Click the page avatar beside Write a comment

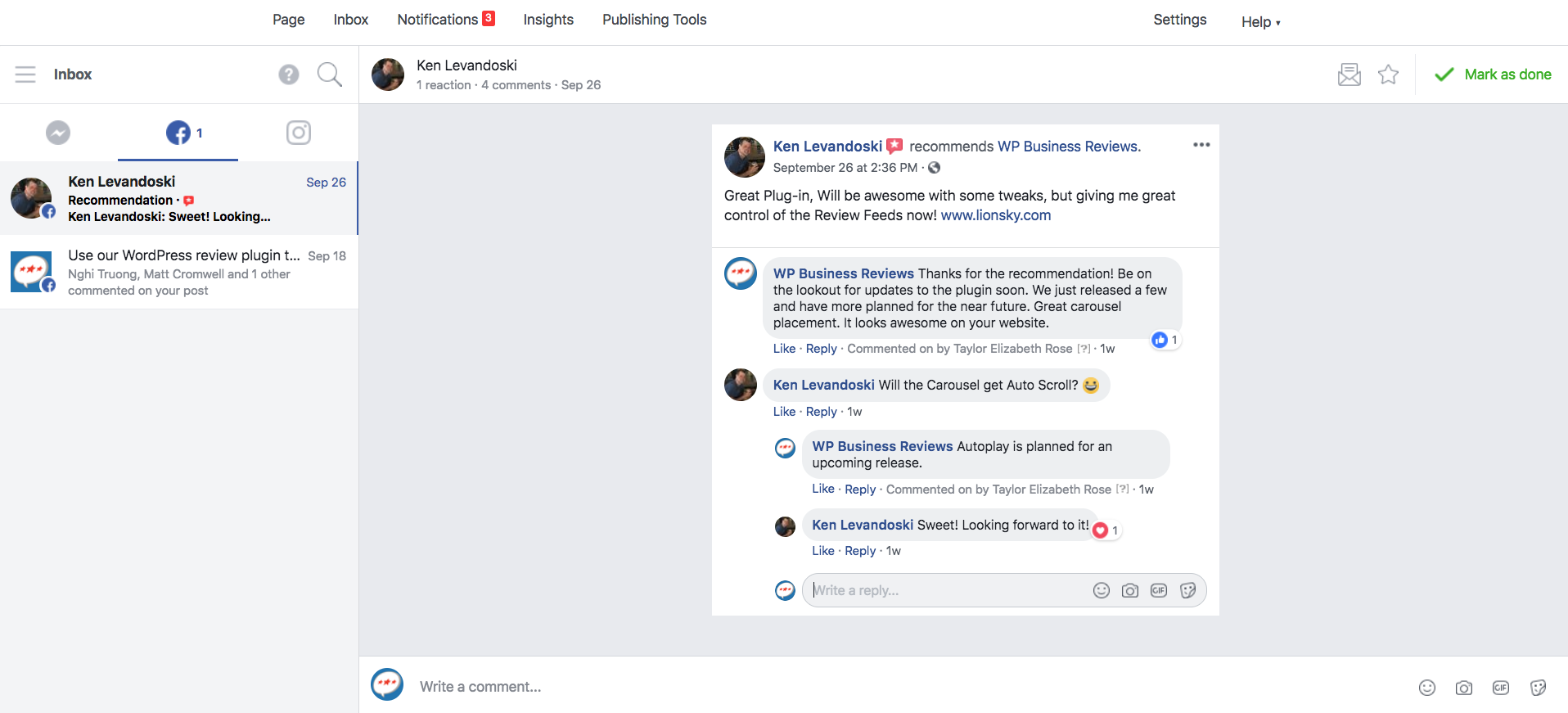(x=387, y=684)
